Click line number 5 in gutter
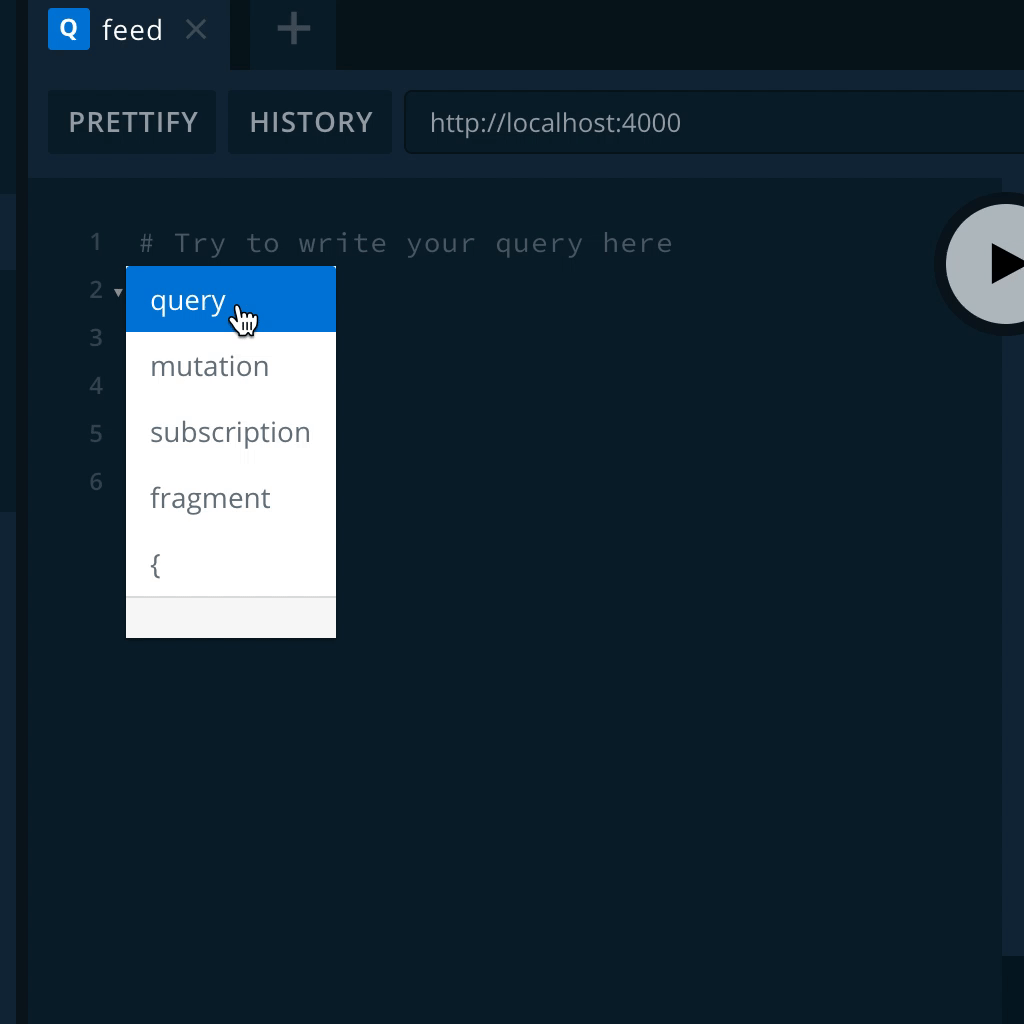 coord(96,434)
